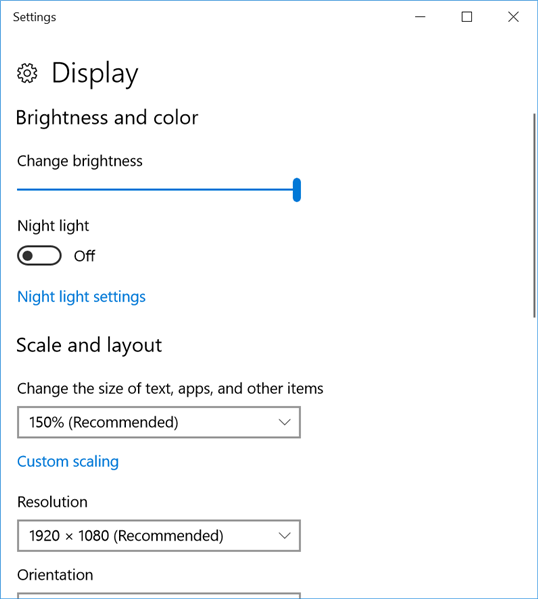The width and height of the screenshot is (538, 599).
Task: Click the middle of the brightness slider track
Action: click(157, 189)
